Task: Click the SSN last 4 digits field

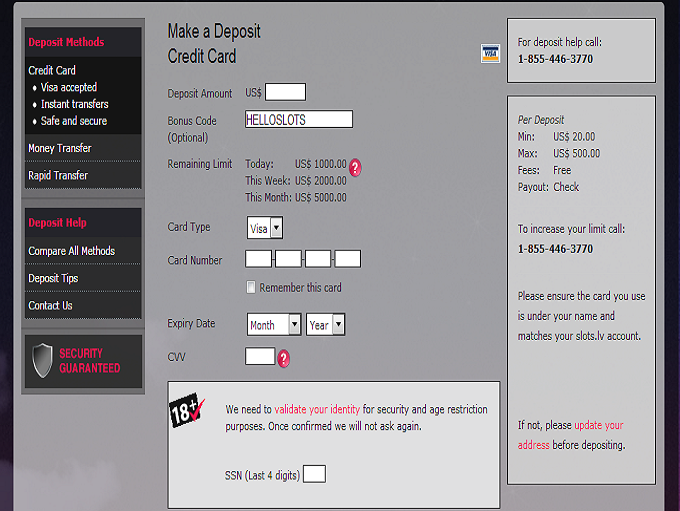Action: click(314, 474)
